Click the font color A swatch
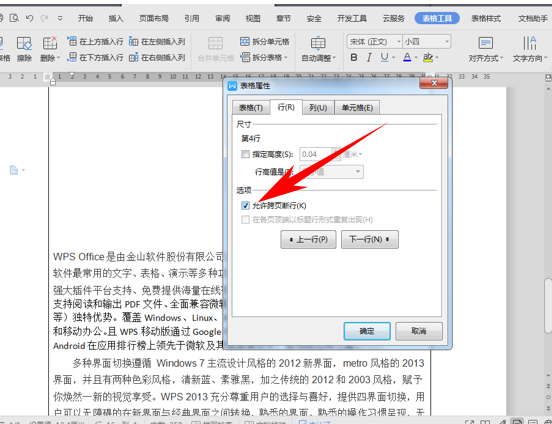Image resolution: width=552 pixels, height=424 pixels. coord(407,57)
